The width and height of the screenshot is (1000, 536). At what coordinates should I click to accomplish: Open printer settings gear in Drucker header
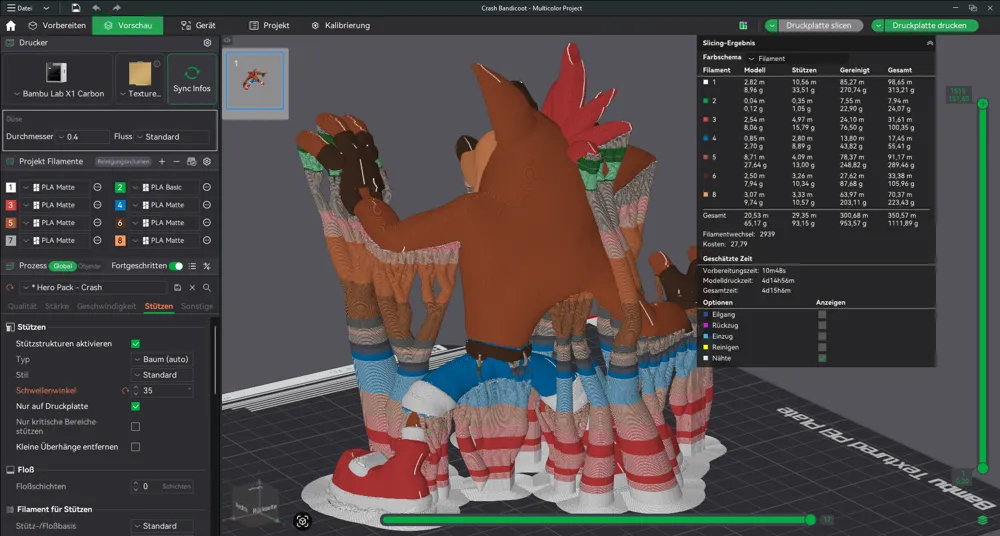click(x=207, y=43)
